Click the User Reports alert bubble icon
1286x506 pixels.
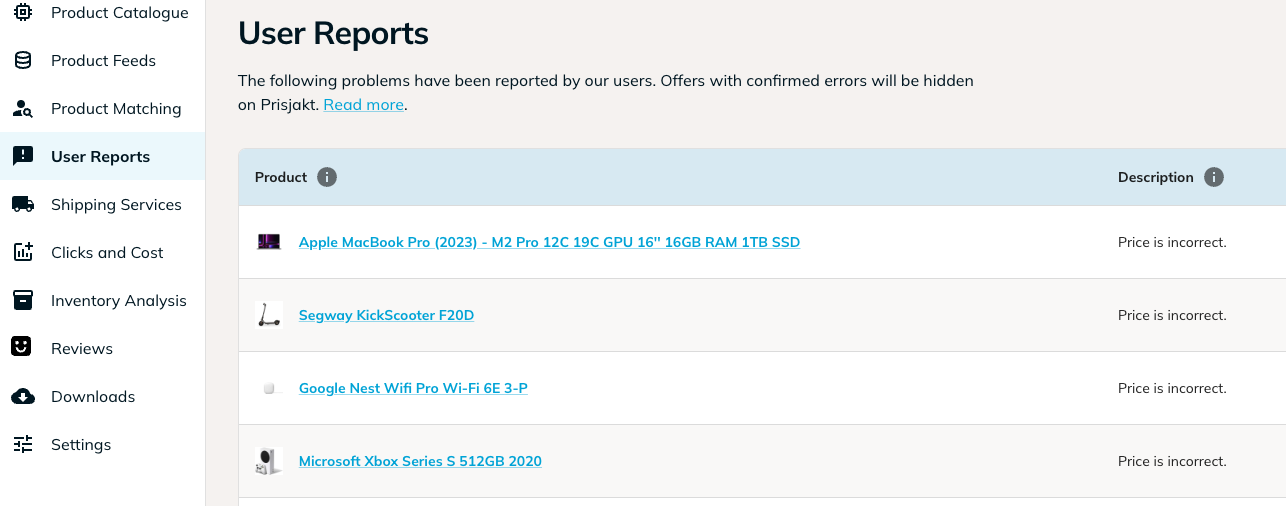tap(23, 157)
